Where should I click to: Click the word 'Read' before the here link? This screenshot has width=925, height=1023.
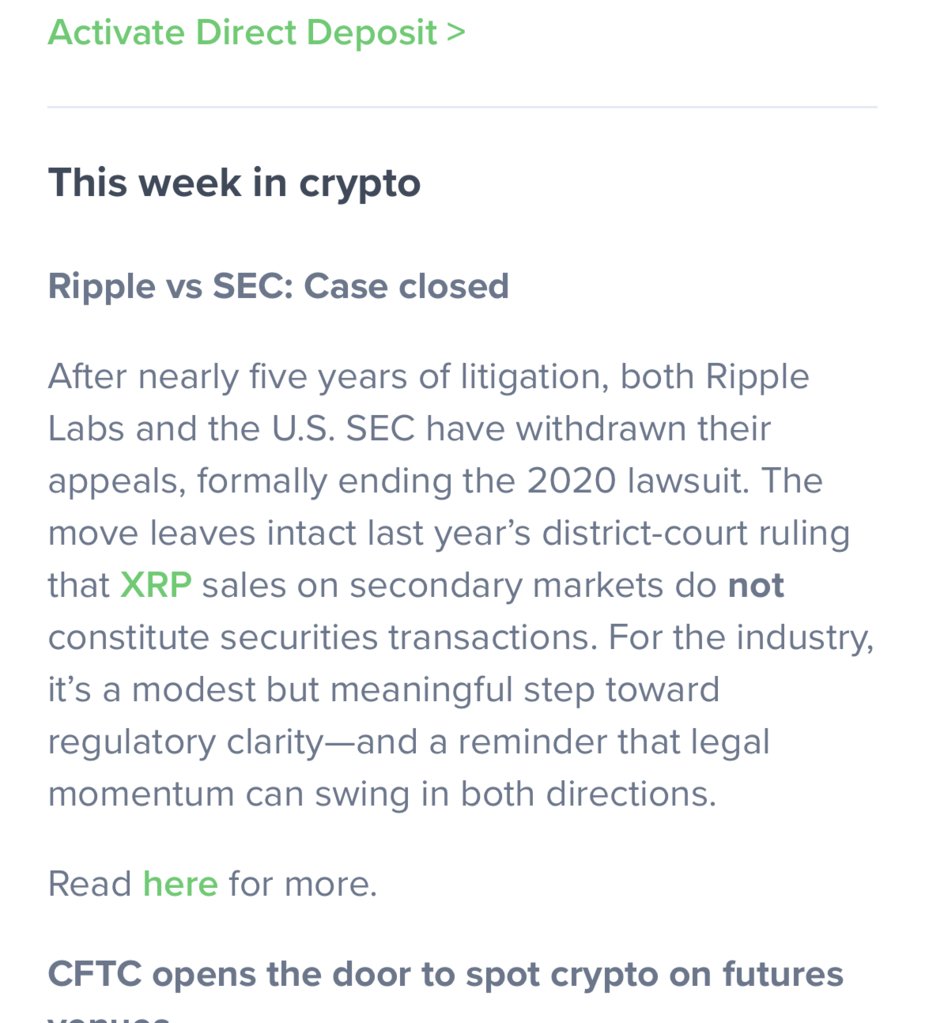point(90,884)
